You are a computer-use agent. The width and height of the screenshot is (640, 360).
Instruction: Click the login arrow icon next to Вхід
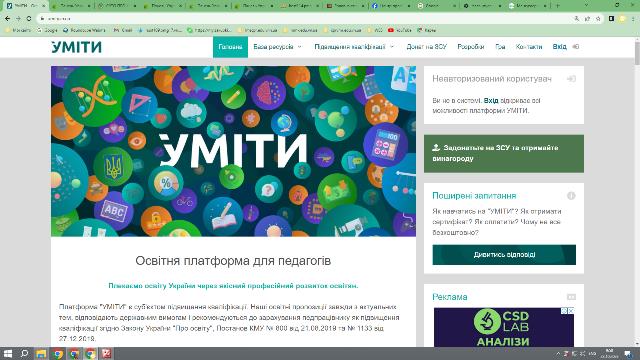point(576,47)
